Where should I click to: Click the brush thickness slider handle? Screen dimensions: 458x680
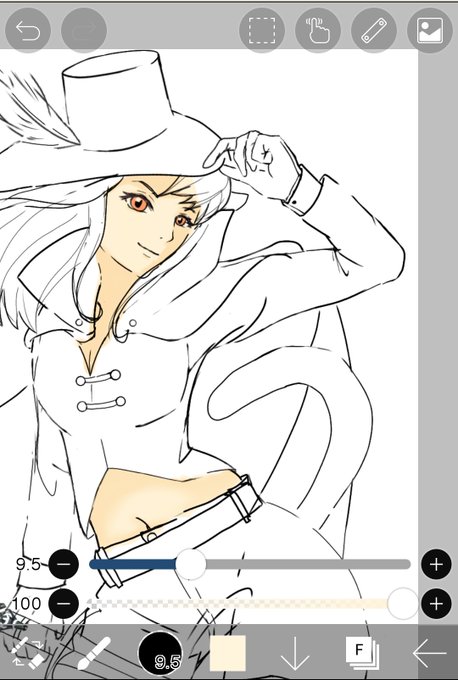191,564
